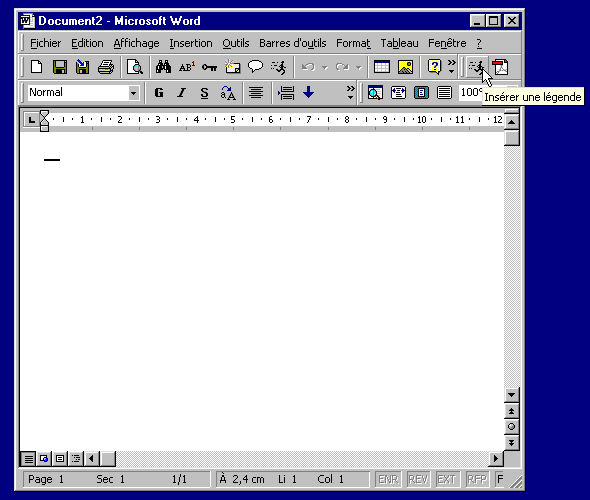590x500 pixels.
Task: Click the Select Browse Object circle button
Action: (x=511, y=427)
